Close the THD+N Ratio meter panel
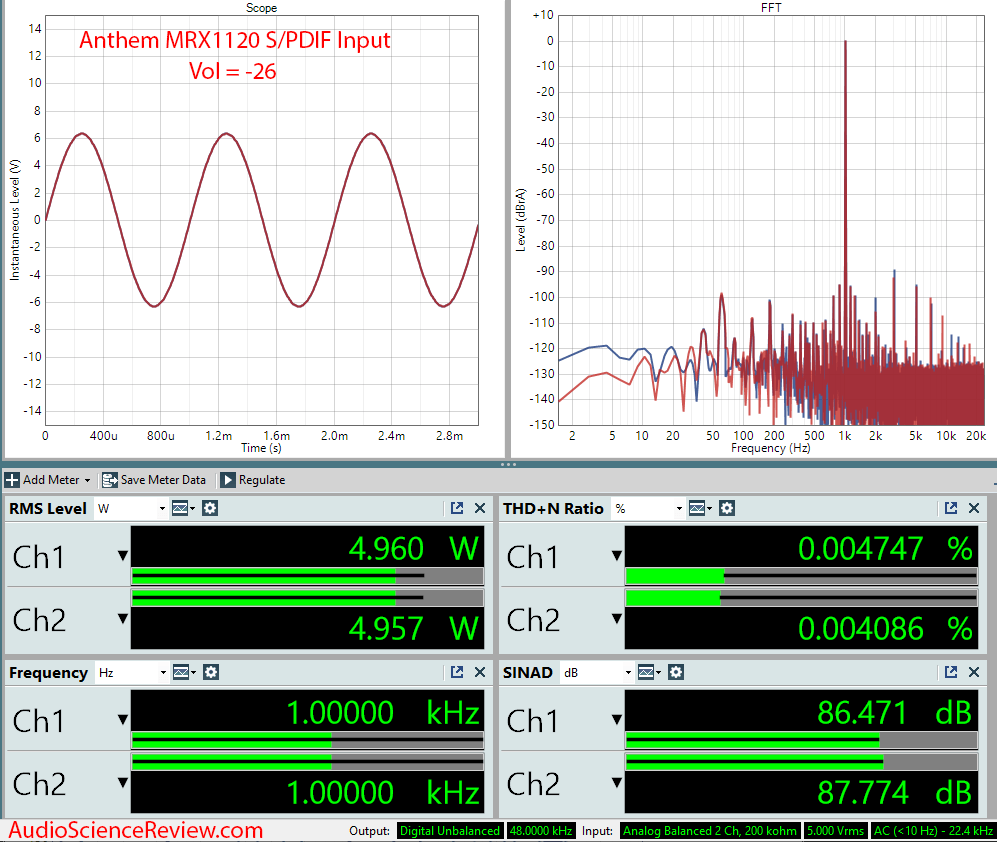Viewport: 997px width, 842px height. pos(974,508)
